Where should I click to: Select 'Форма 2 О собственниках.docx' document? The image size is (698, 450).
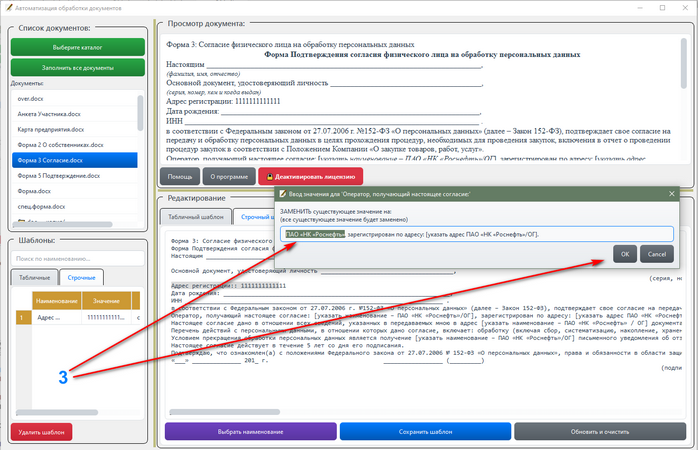point(74,145)
